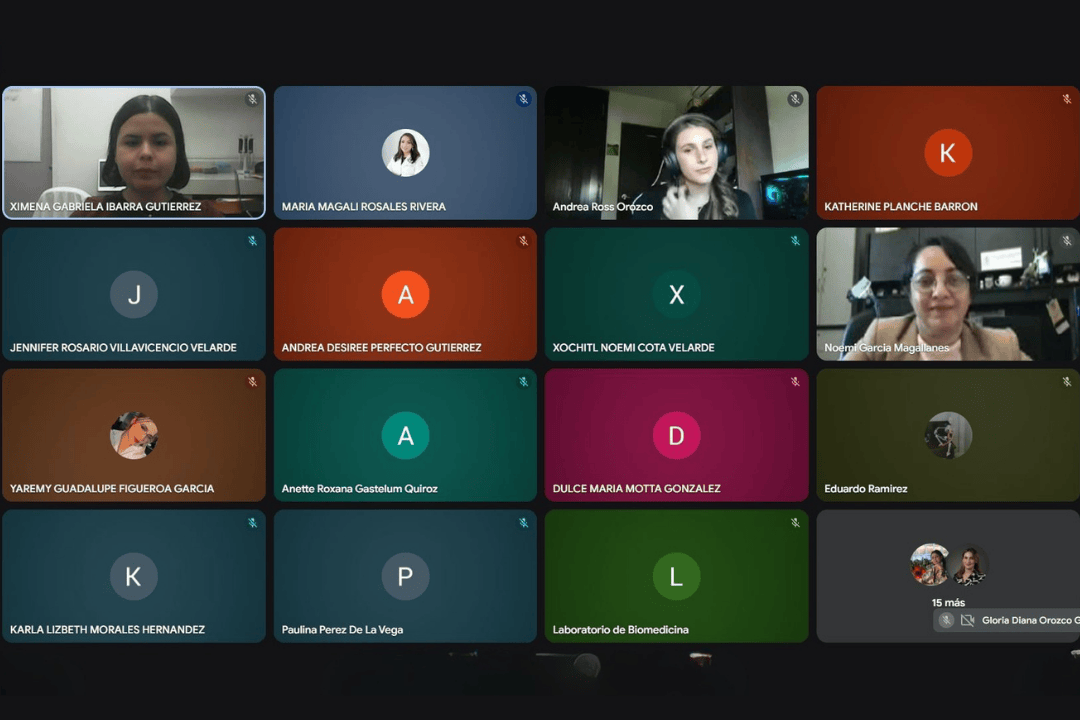Viewport: 1080px width, 720px height.
Task: Click the "J" avatar of Jennifer Rosario
Action: pyautogui.click(x=134, y=294)
